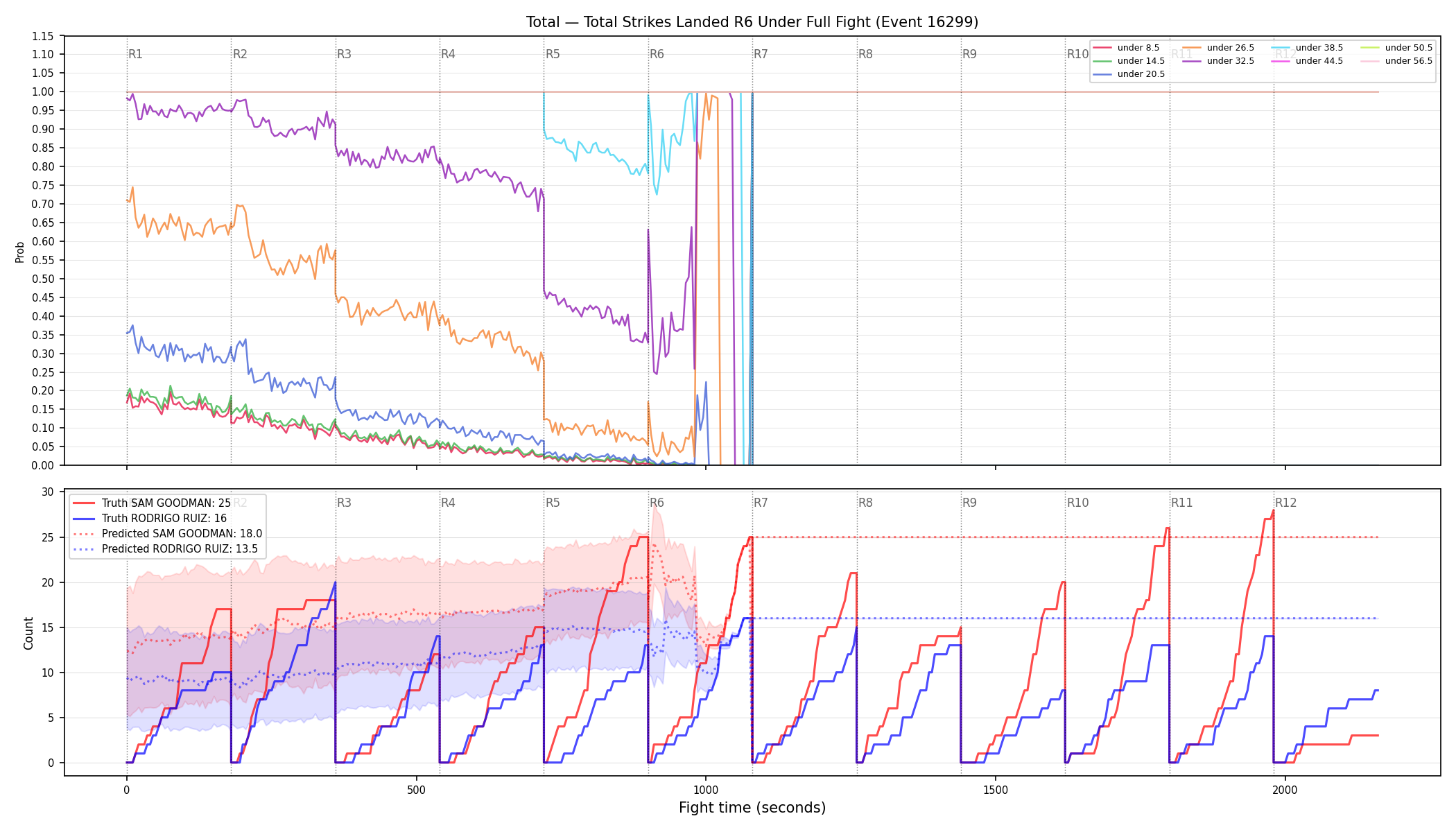Click the 1500 tick label on time axis
This screenshot has width=1456, height=832.
(x=996, y=790)
